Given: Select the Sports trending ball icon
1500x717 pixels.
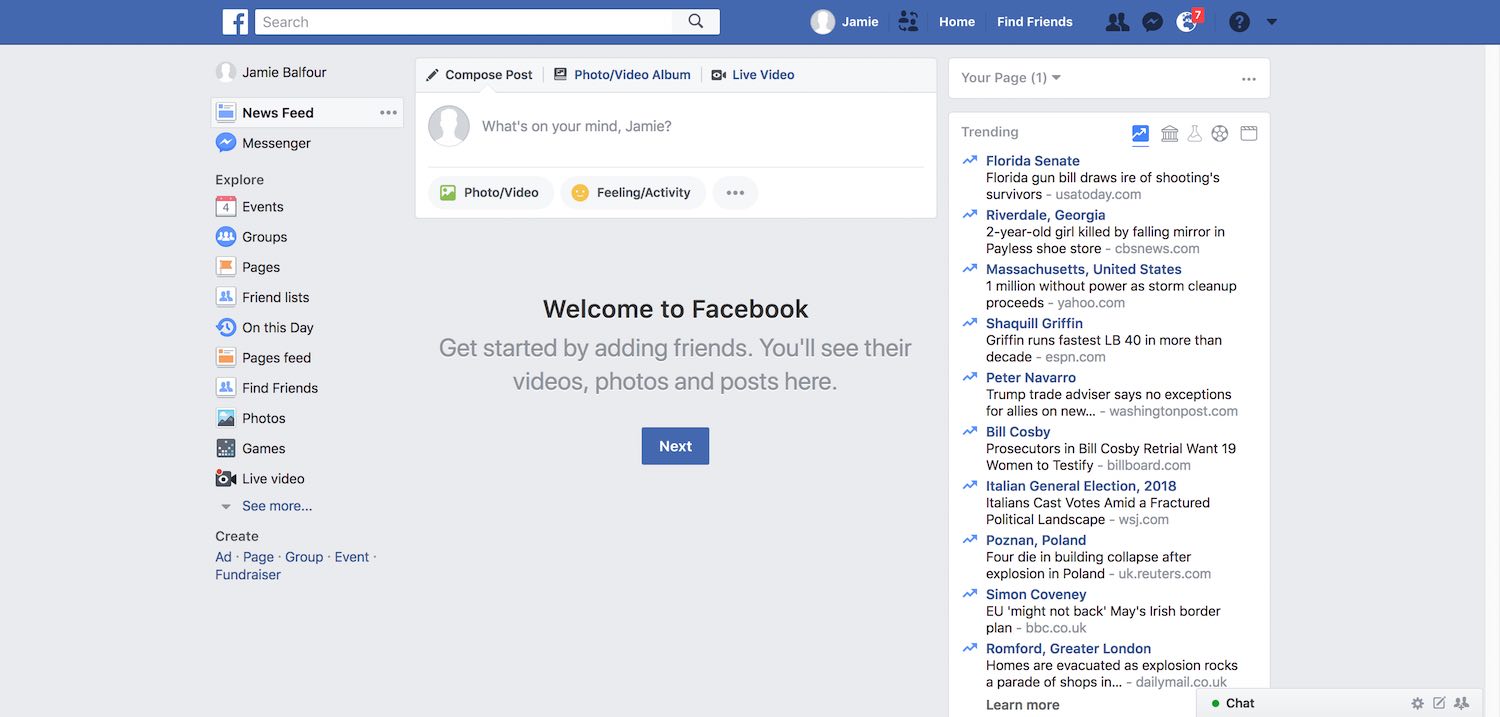Looking at the screenshot, I should pos(1219,133).
